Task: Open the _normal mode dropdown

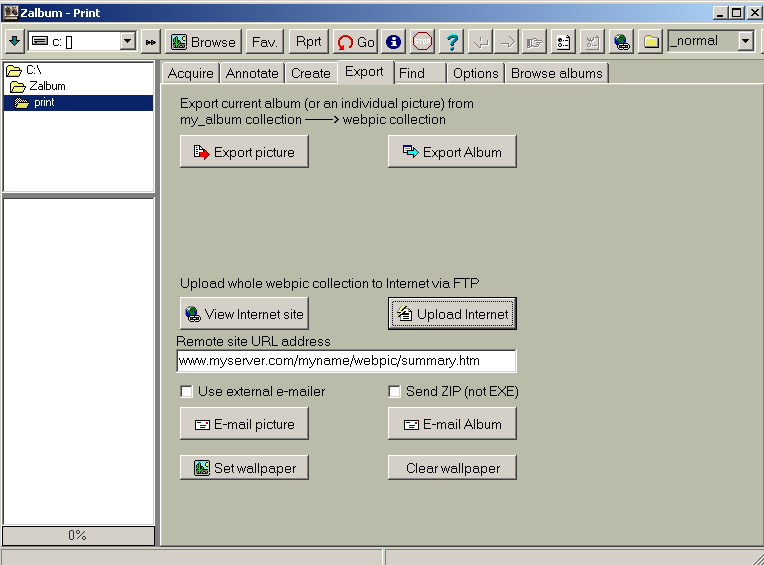Action: click(x=745, y=41)
